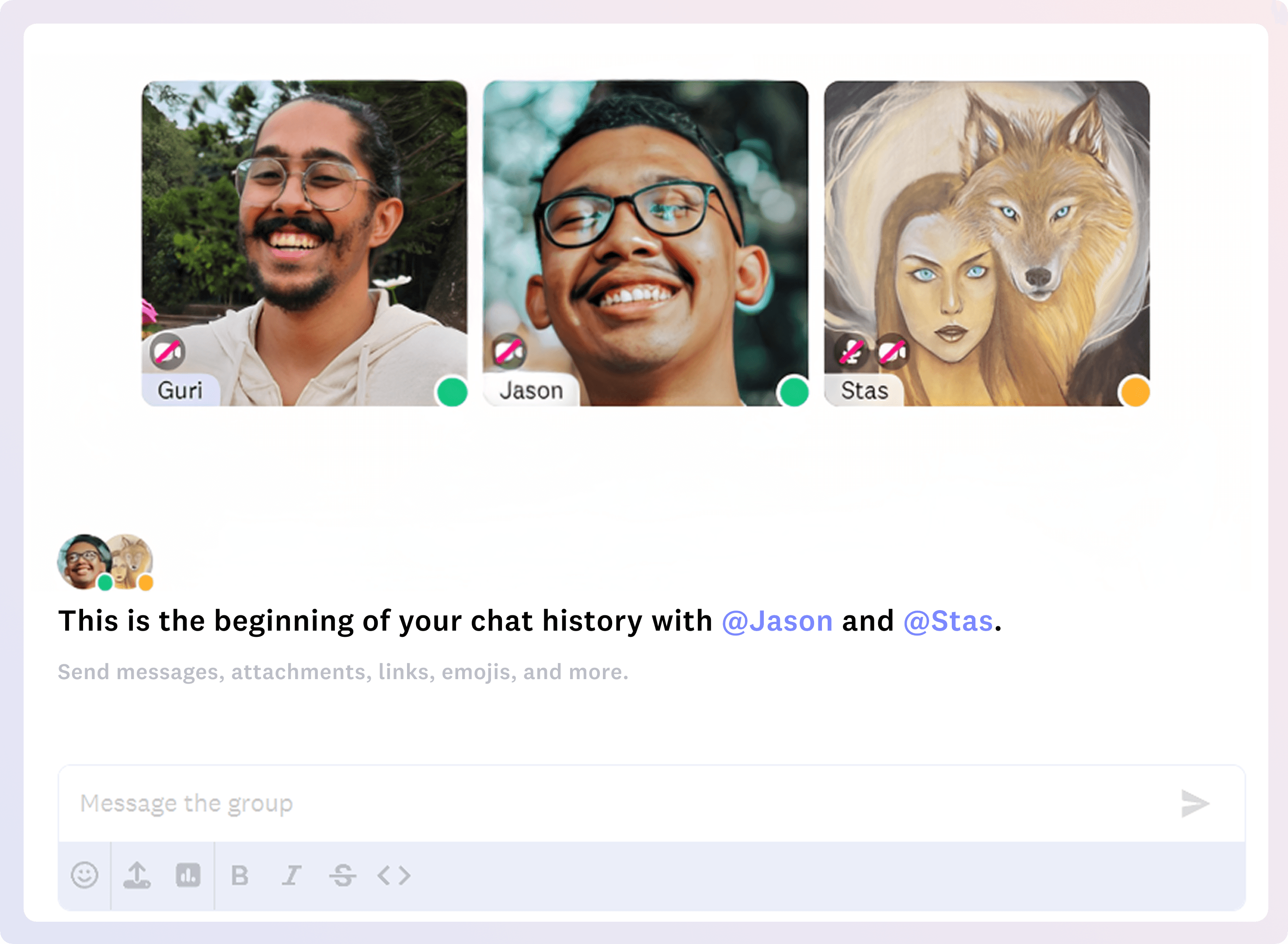Create a poll with the chart icon
Image resolution: width=1288 pixels, height=944 pixels.
pos(188,875)
